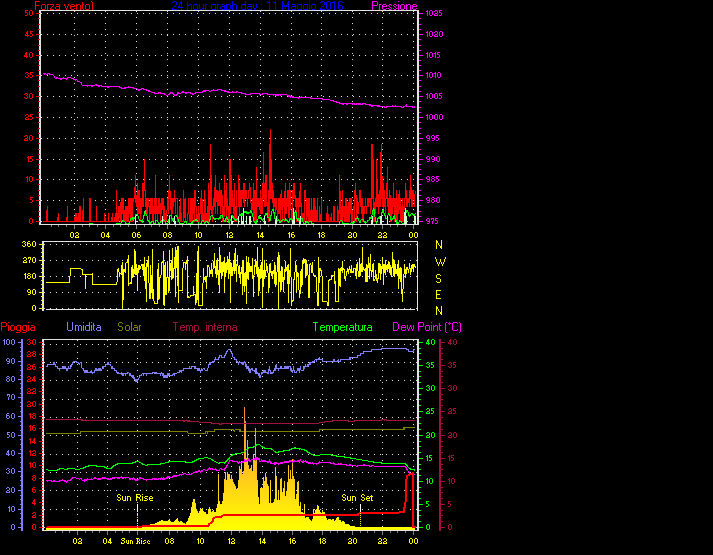Click the Sun Set annotation in graph
The height and width of the screenshot is (555, 713).
point(358,497)
